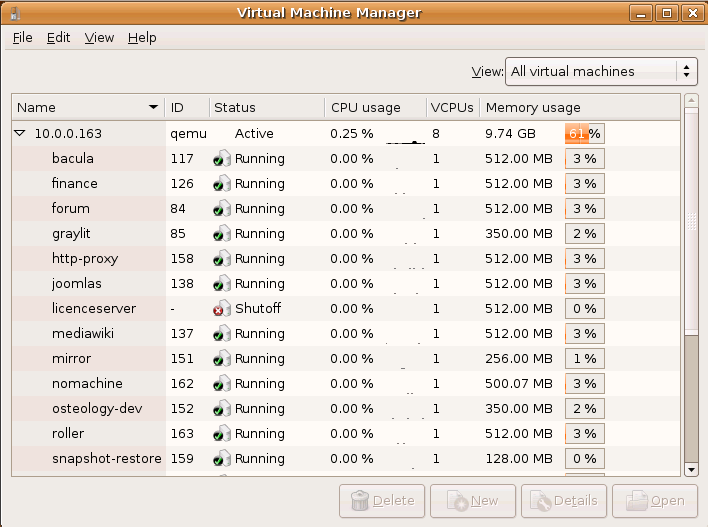Click the running status icon for nomachine
The image size is (708, 527).
pyautogui.click(x=222, y=383)
